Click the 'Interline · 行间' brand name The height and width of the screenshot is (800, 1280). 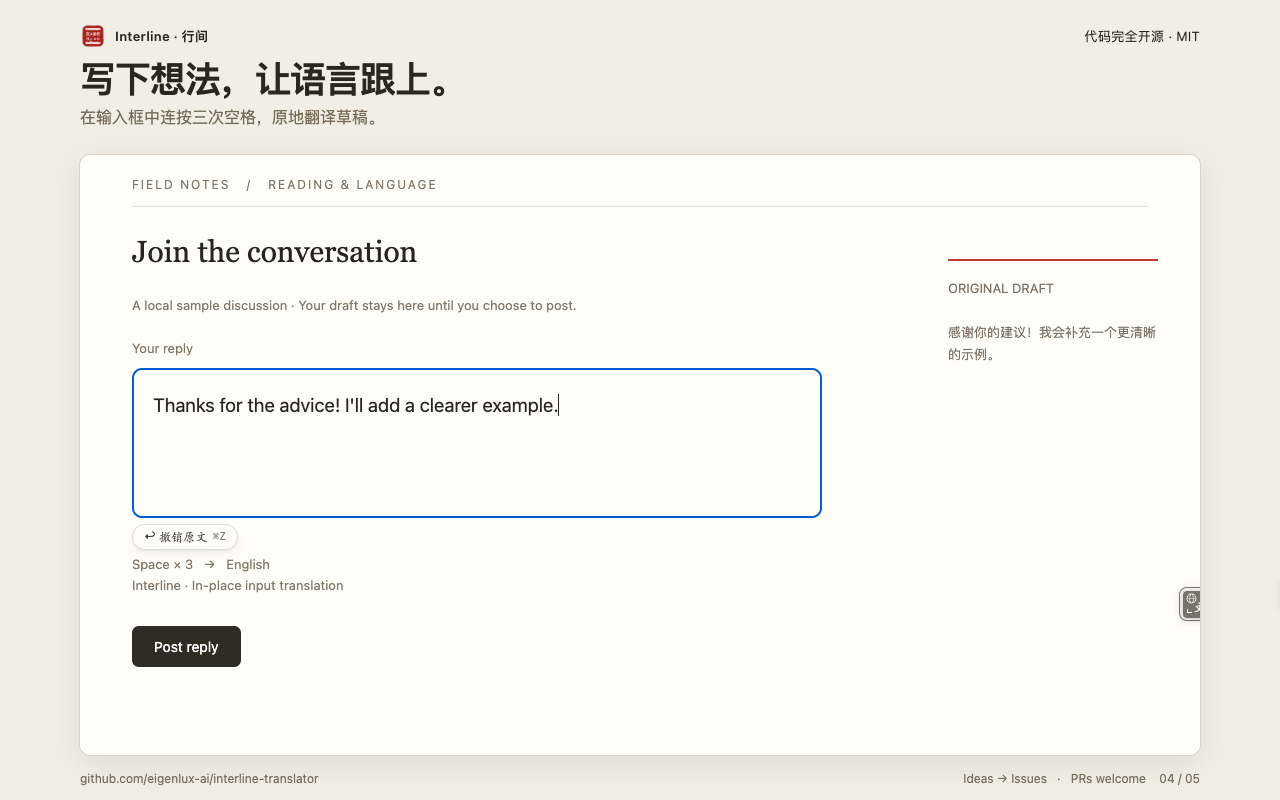161,36
